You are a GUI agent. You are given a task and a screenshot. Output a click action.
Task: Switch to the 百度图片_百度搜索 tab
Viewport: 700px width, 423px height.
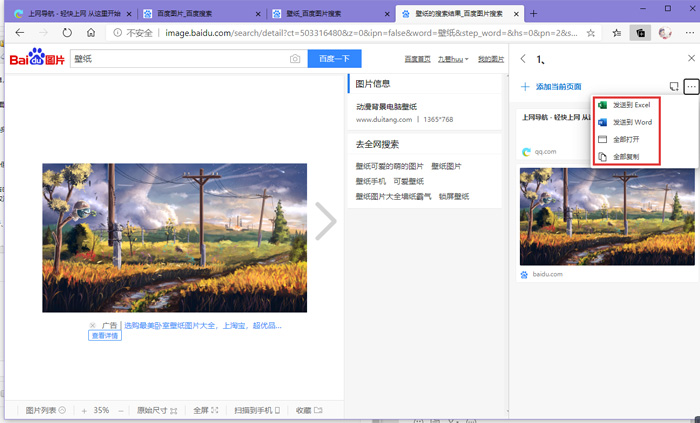pyautogui.click(x=200, y=14)
